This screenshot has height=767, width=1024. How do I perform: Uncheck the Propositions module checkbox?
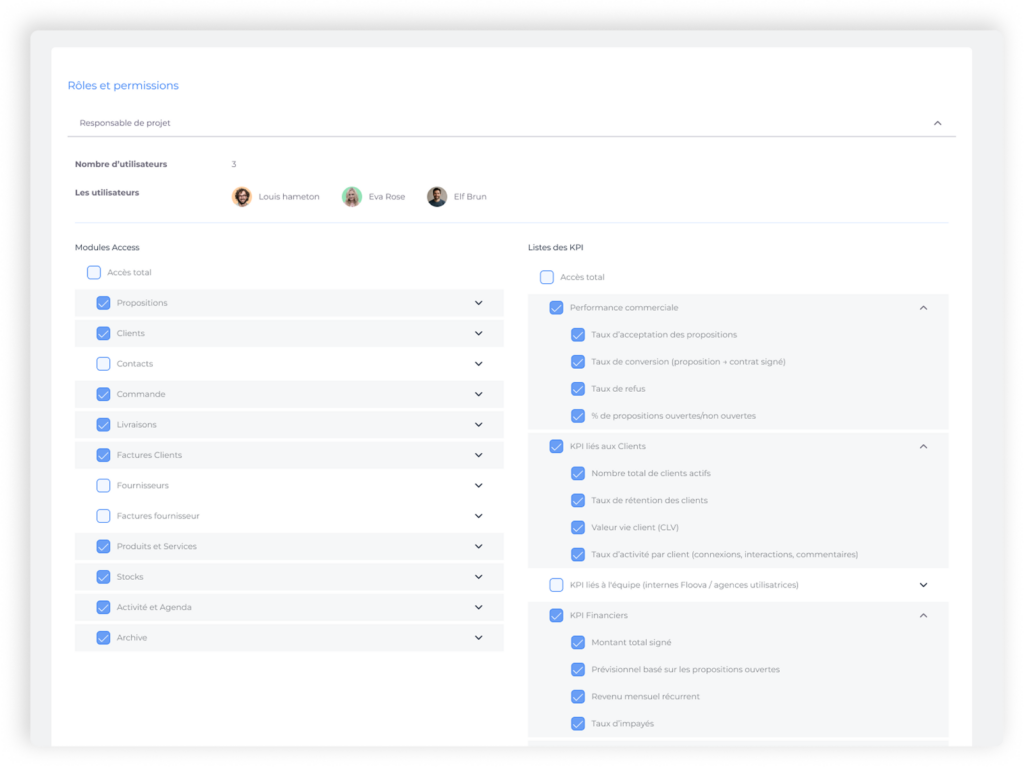point(103,303)
